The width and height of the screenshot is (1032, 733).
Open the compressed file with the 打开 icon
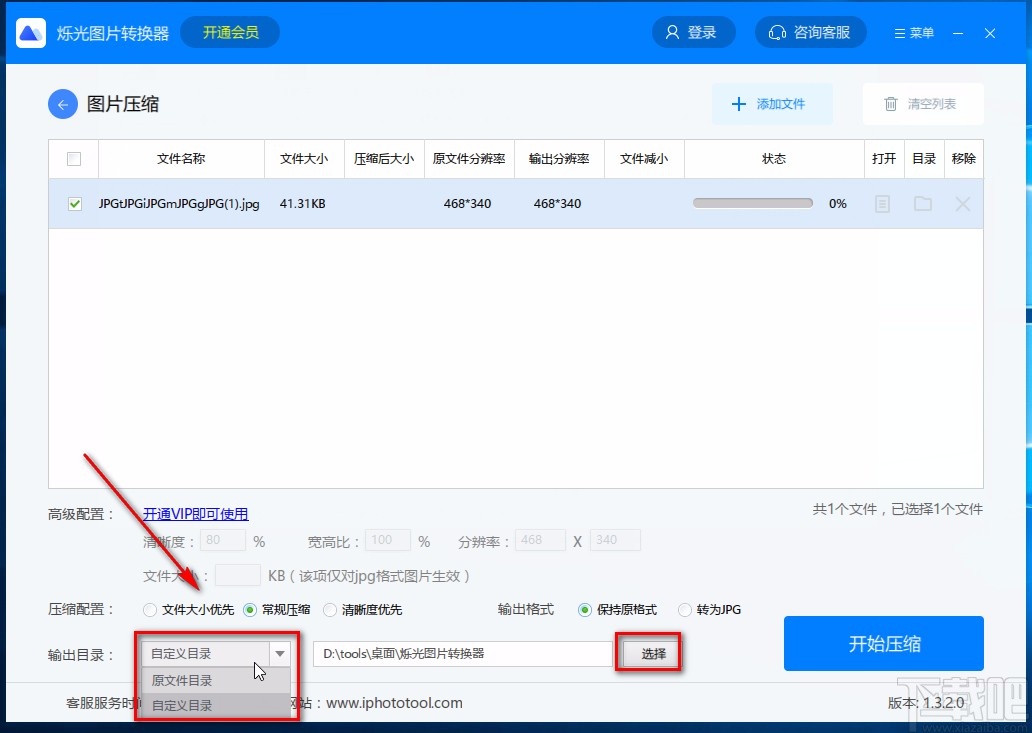pos(883,203)
